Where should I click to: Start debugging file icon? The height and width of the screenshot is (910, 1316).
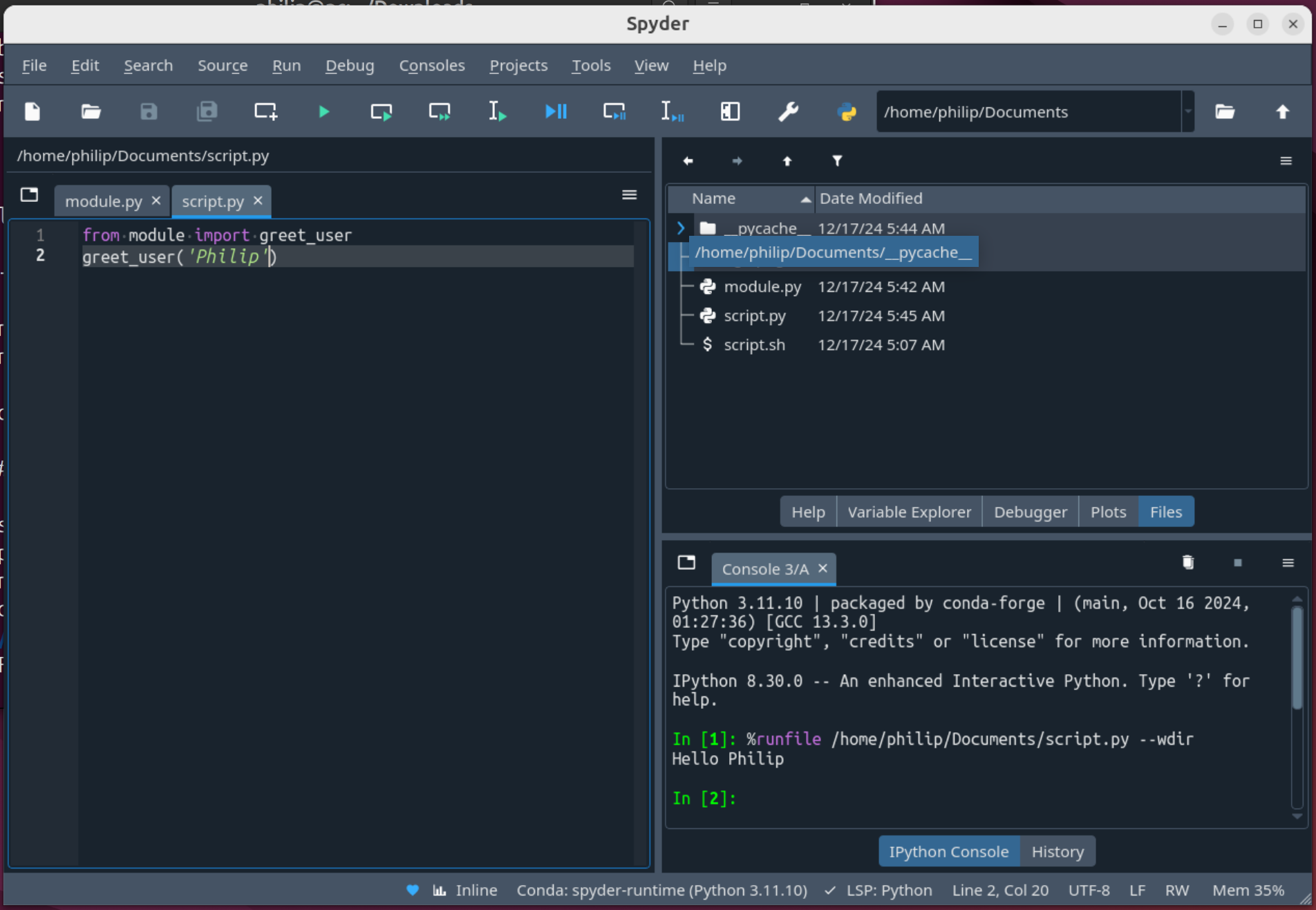coord(556,111)
